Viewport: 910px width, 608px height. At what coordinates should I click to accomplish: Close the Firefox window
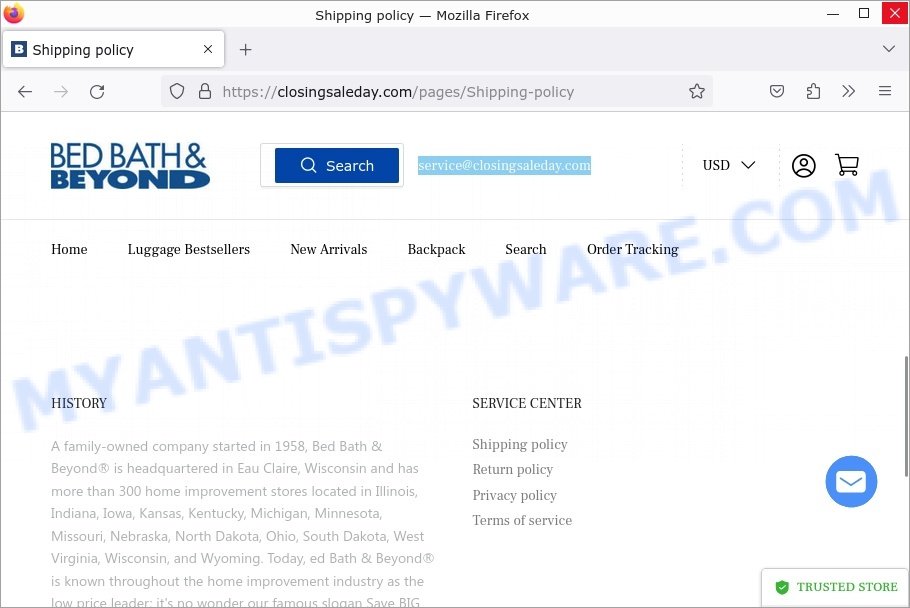894,13
